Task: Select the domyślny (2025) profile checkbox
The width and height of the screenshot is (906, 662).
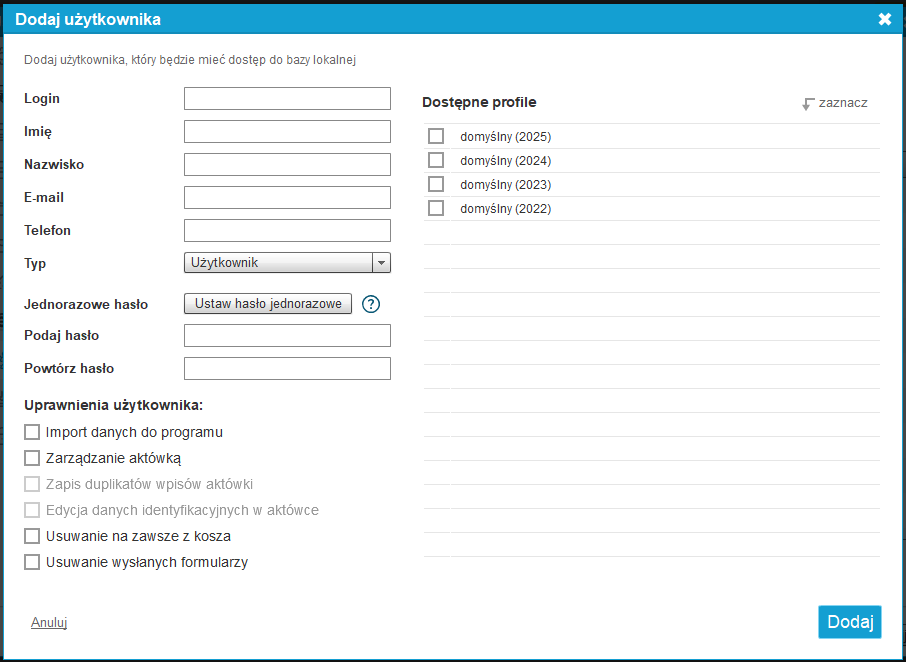Action: [436, 136]
